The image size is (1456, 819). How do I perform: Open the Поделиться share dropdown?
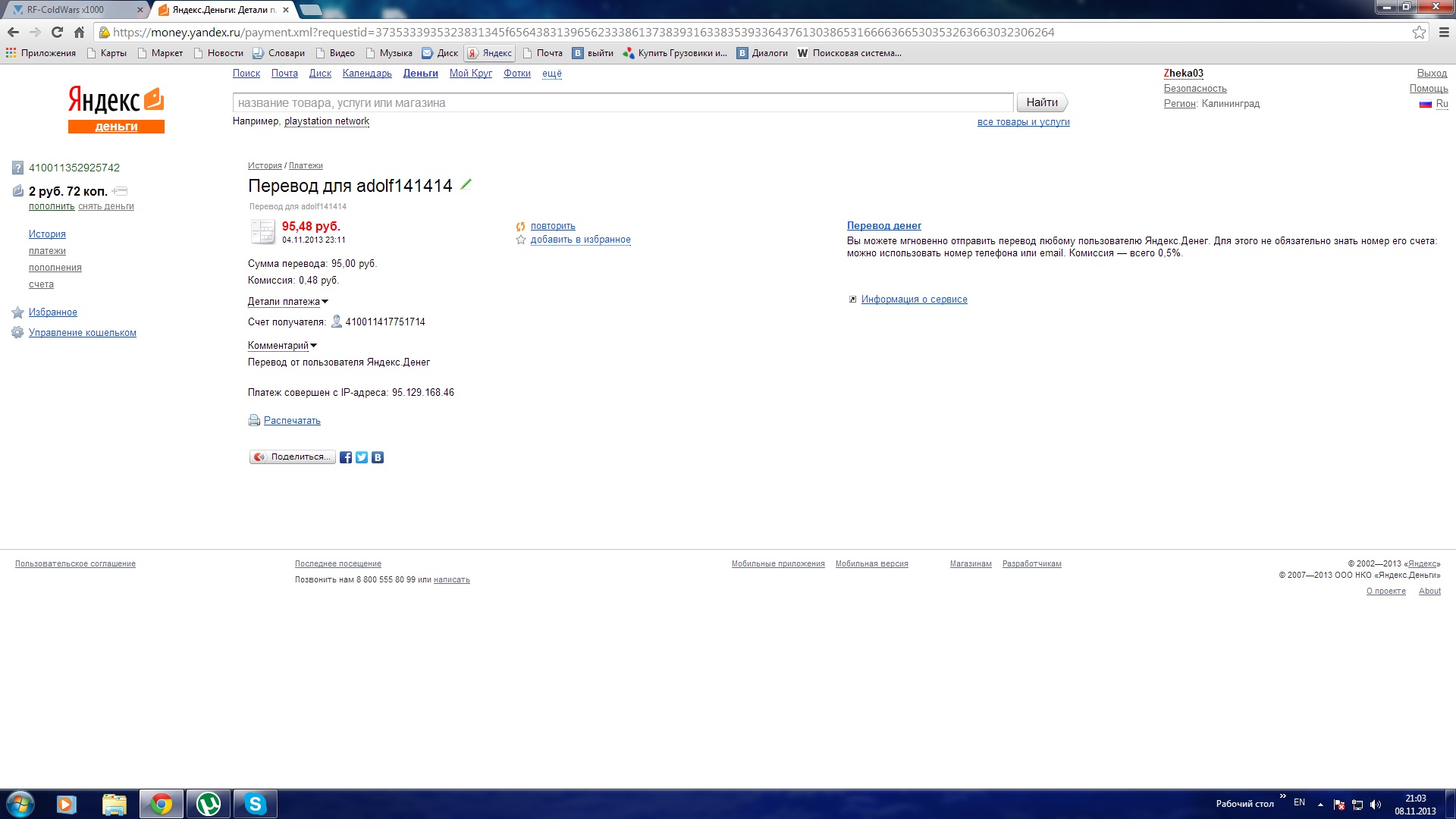293,457
